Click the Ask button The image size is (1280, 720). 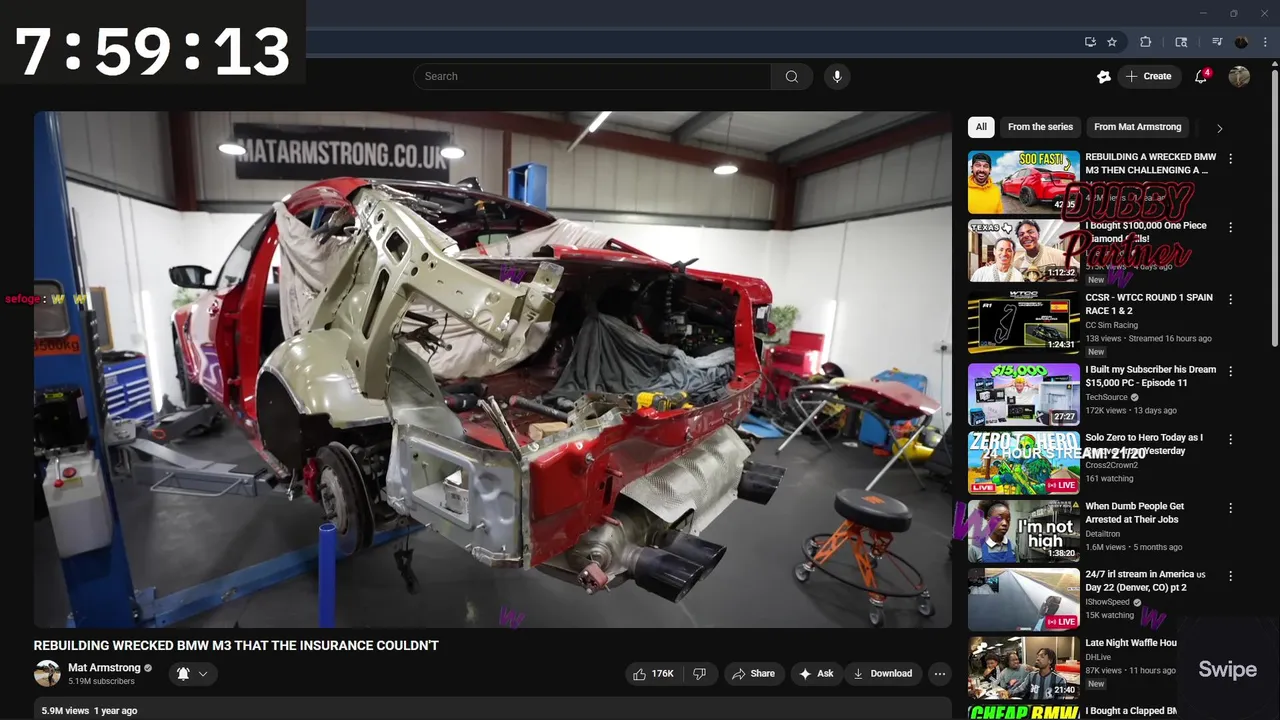tap(815, 674)
